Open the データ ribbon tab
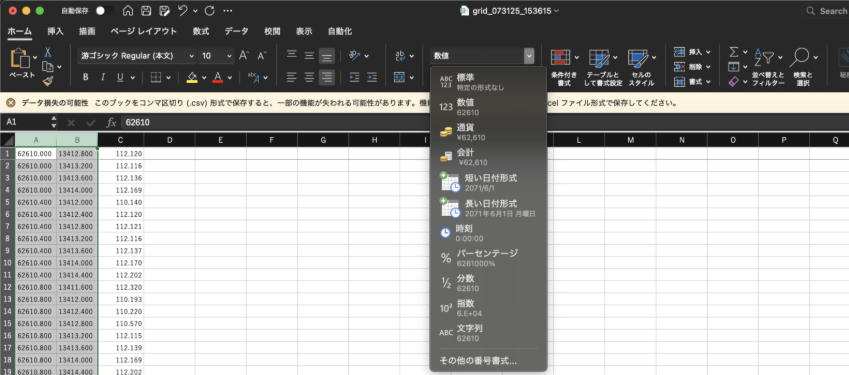This screenshot has width=849, height=375. click(237, 31)
